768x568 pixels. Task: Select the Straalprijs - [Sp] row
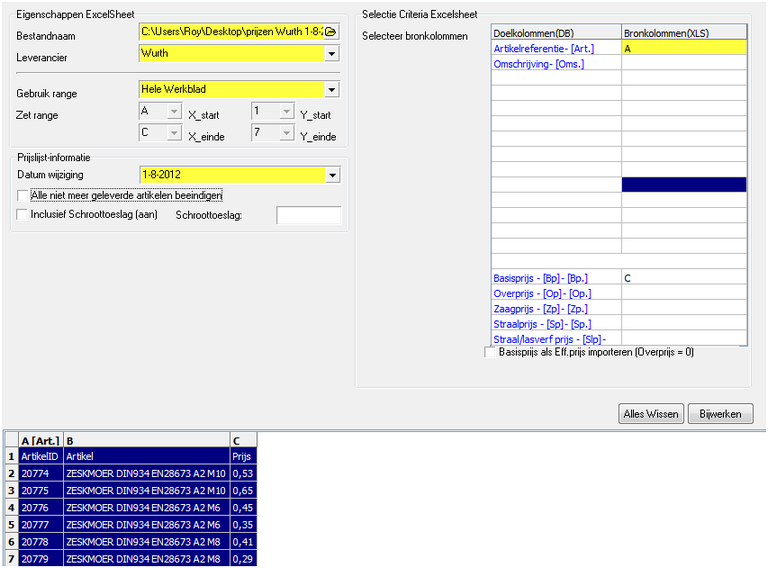pyautogui.click(x=619, y=324)
